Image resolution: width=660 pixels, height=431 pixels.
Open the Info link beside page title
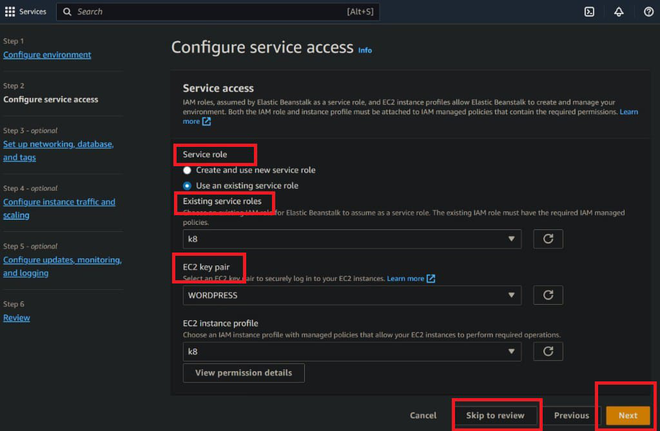(x=365, y=50)
